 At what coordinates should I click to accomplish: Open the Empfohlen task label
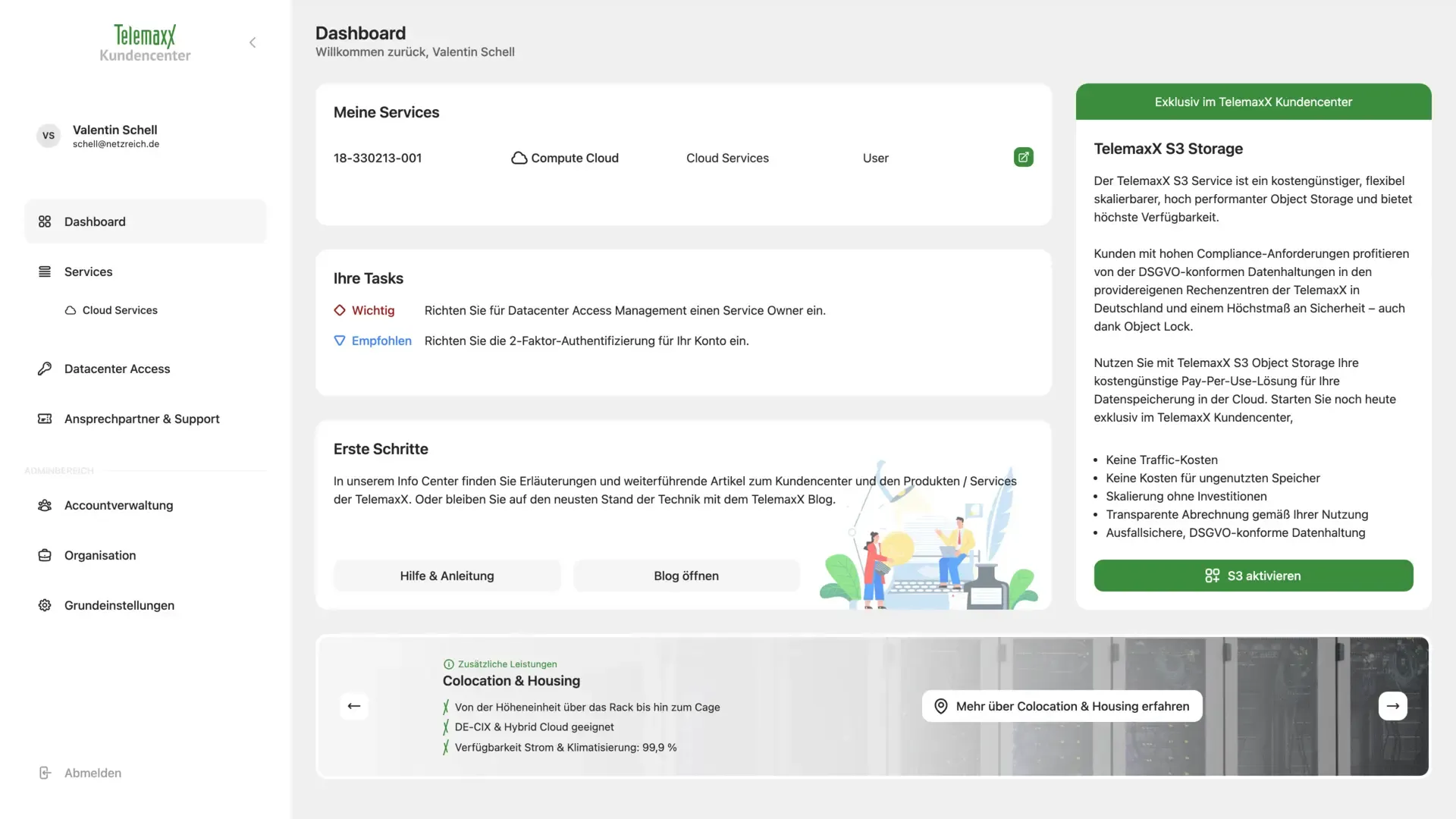[381, 340]
